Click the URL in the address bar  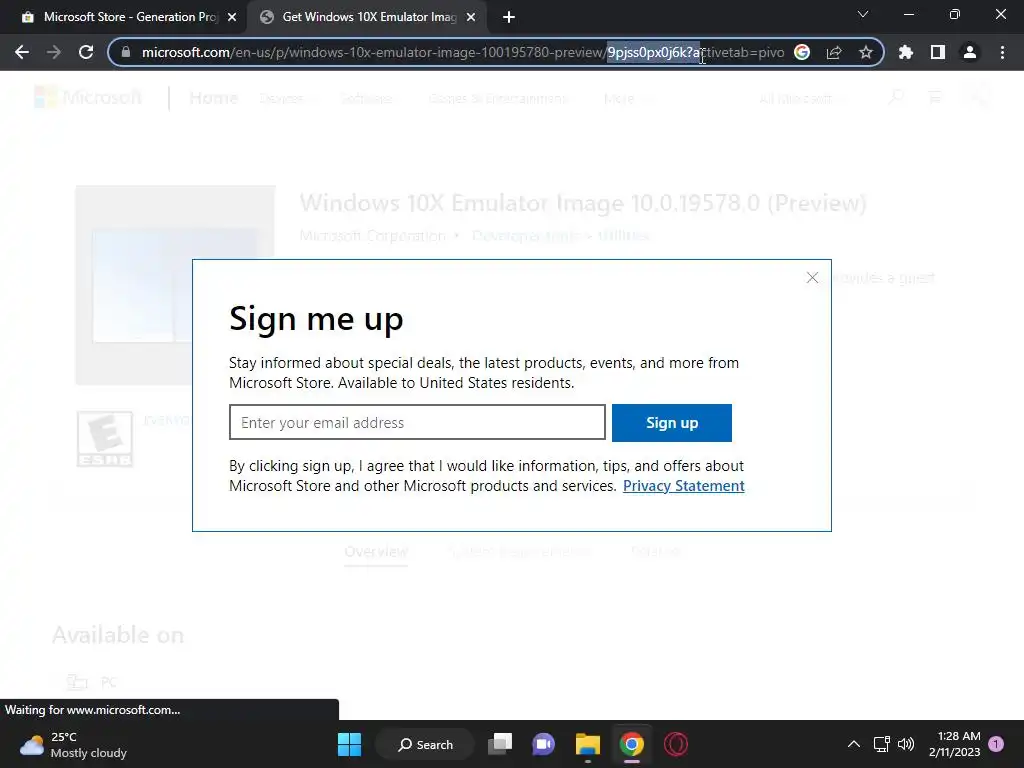click(462, 52)
